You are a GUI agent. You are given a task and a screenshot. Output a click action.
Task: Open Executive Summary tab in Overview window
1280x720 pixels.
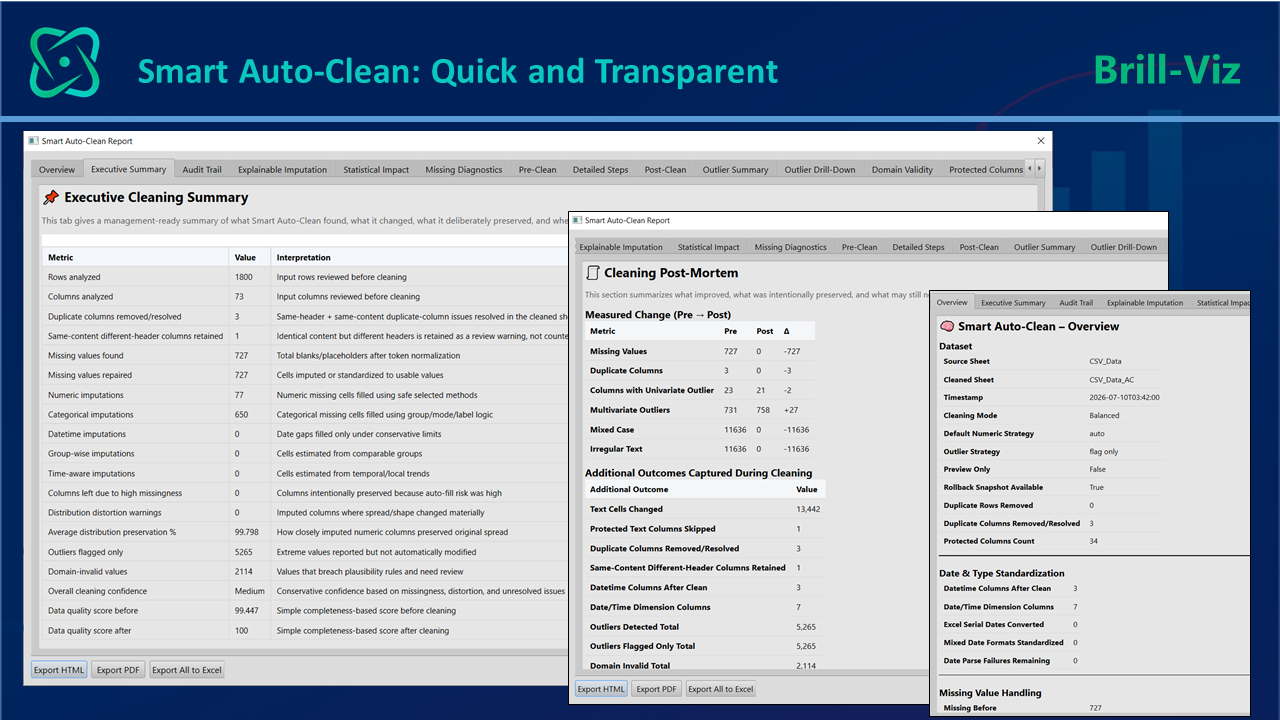coord(1013,302)
